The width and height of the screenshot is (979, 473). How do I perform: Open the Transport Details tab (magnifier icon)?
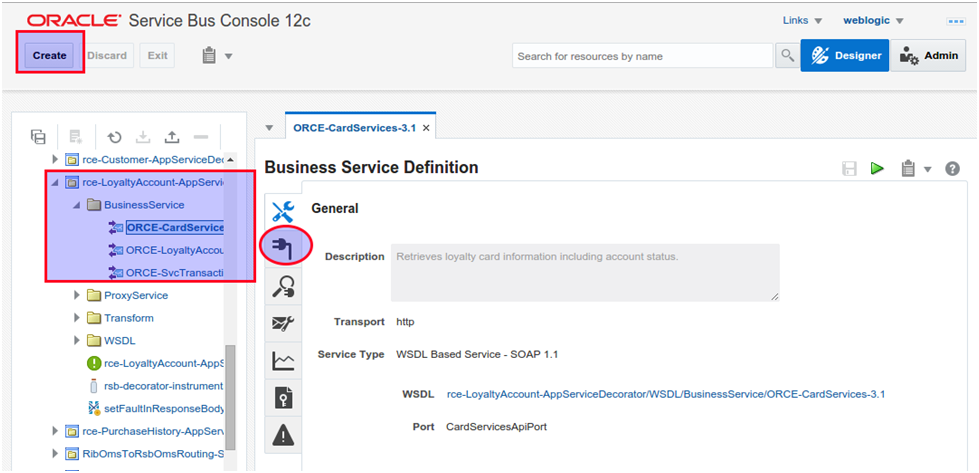pyautogui.click(x=283, y=286)
